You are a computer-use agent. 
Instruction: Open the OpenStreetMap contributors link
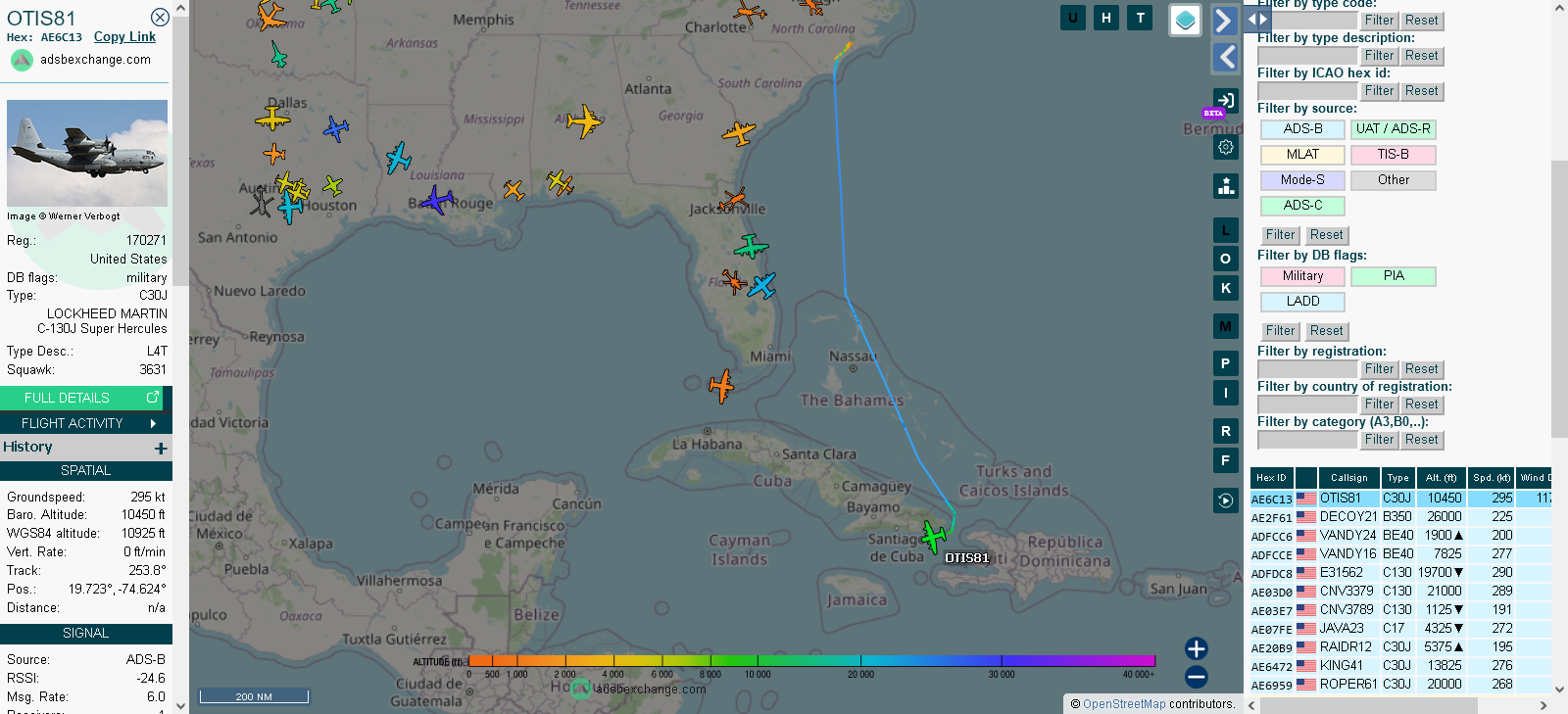(x=1124, y=704)
